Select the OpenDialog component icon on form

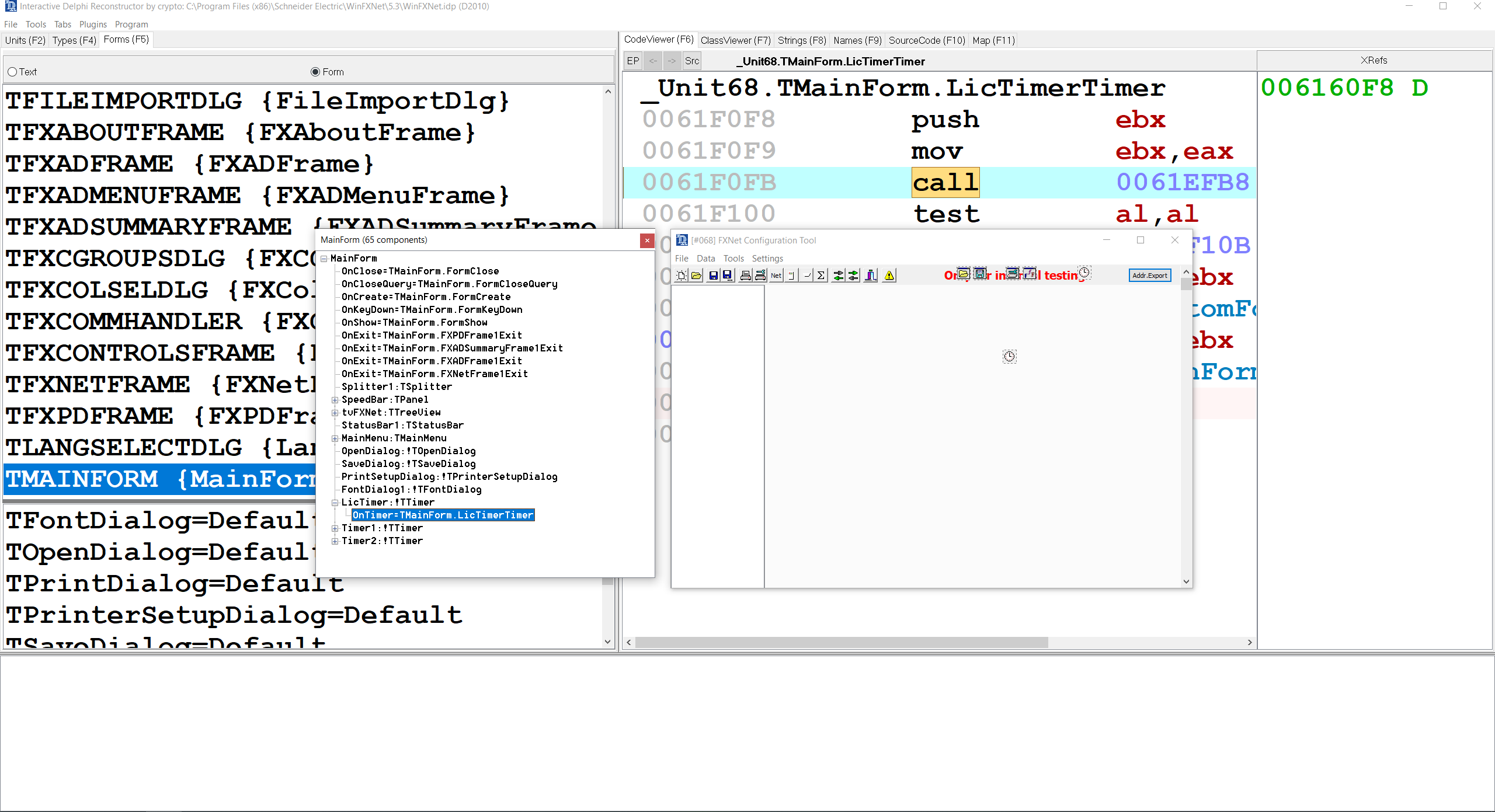coord(964,273)
